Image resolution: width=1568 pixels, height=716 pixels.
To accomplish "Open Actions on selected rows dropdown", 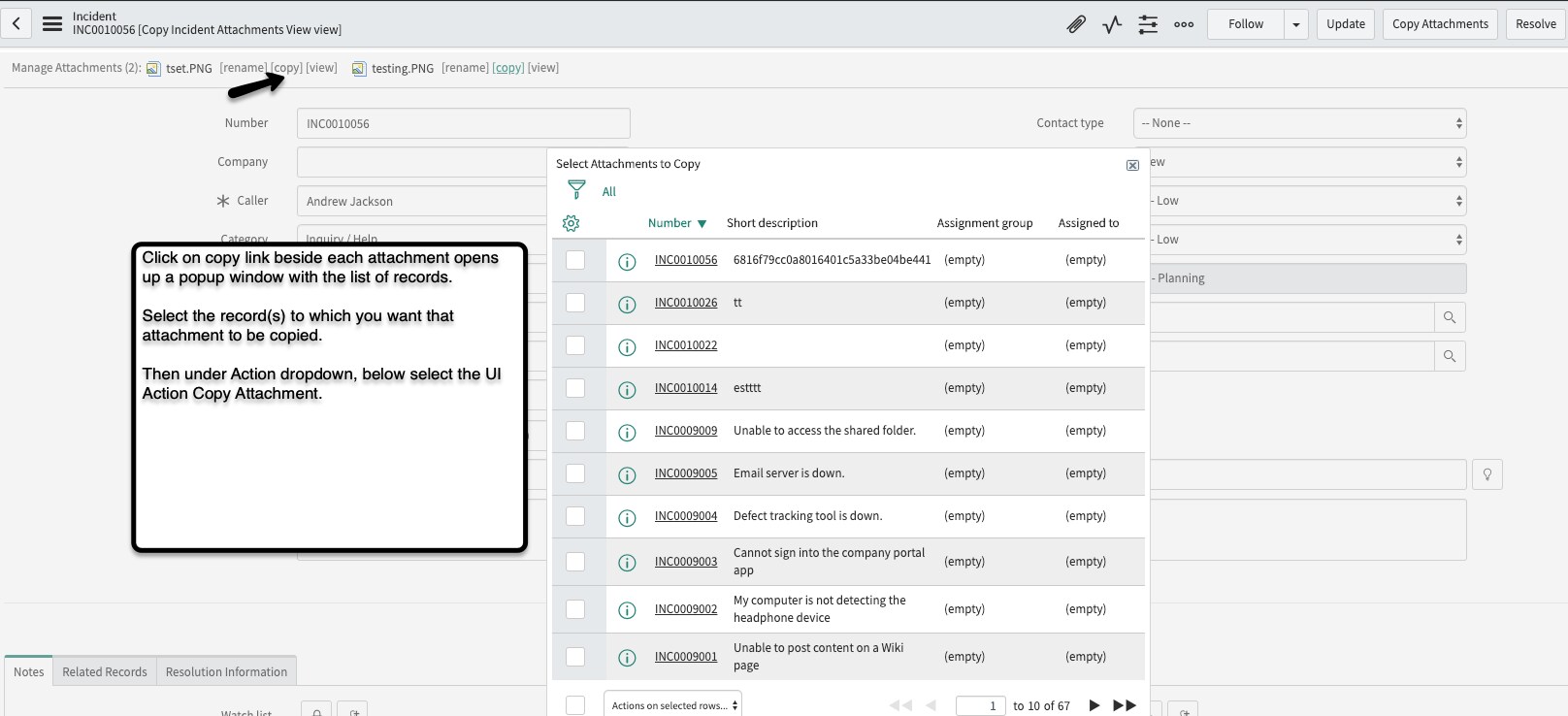I will click(673, 705).
